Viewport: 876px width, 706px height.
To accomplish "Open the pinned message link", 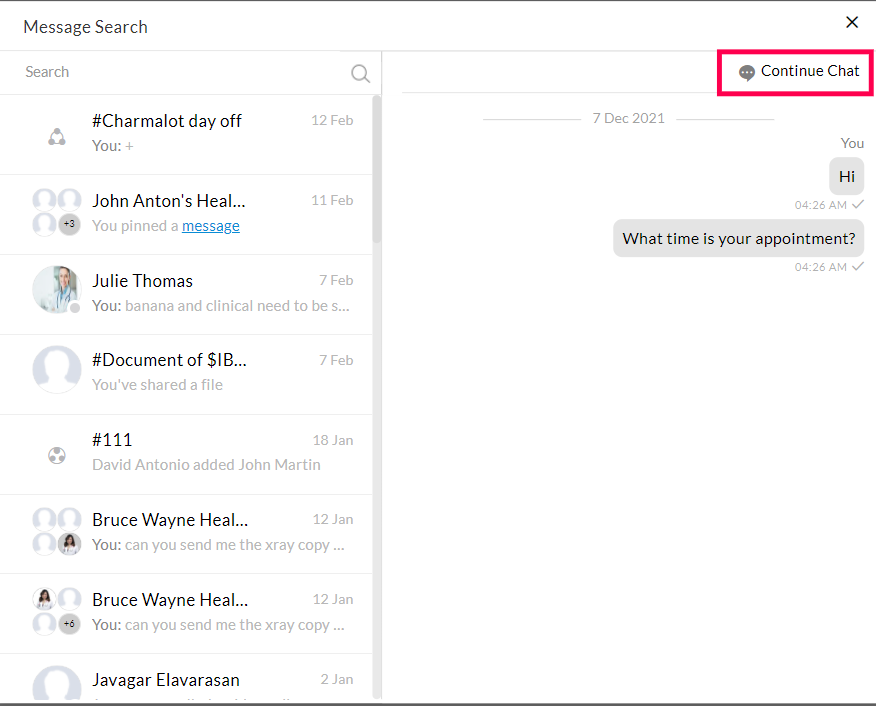I will pos(210,226).
